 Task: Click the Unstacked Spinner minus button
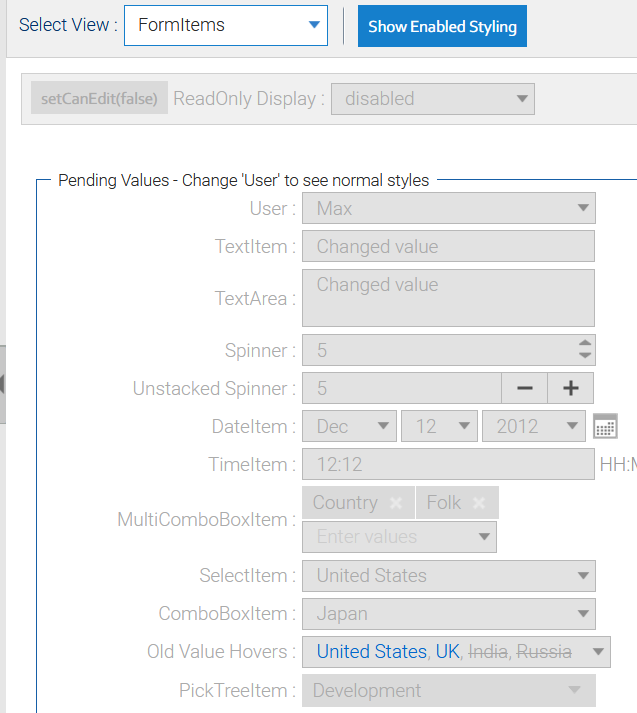tap(525, 388)
